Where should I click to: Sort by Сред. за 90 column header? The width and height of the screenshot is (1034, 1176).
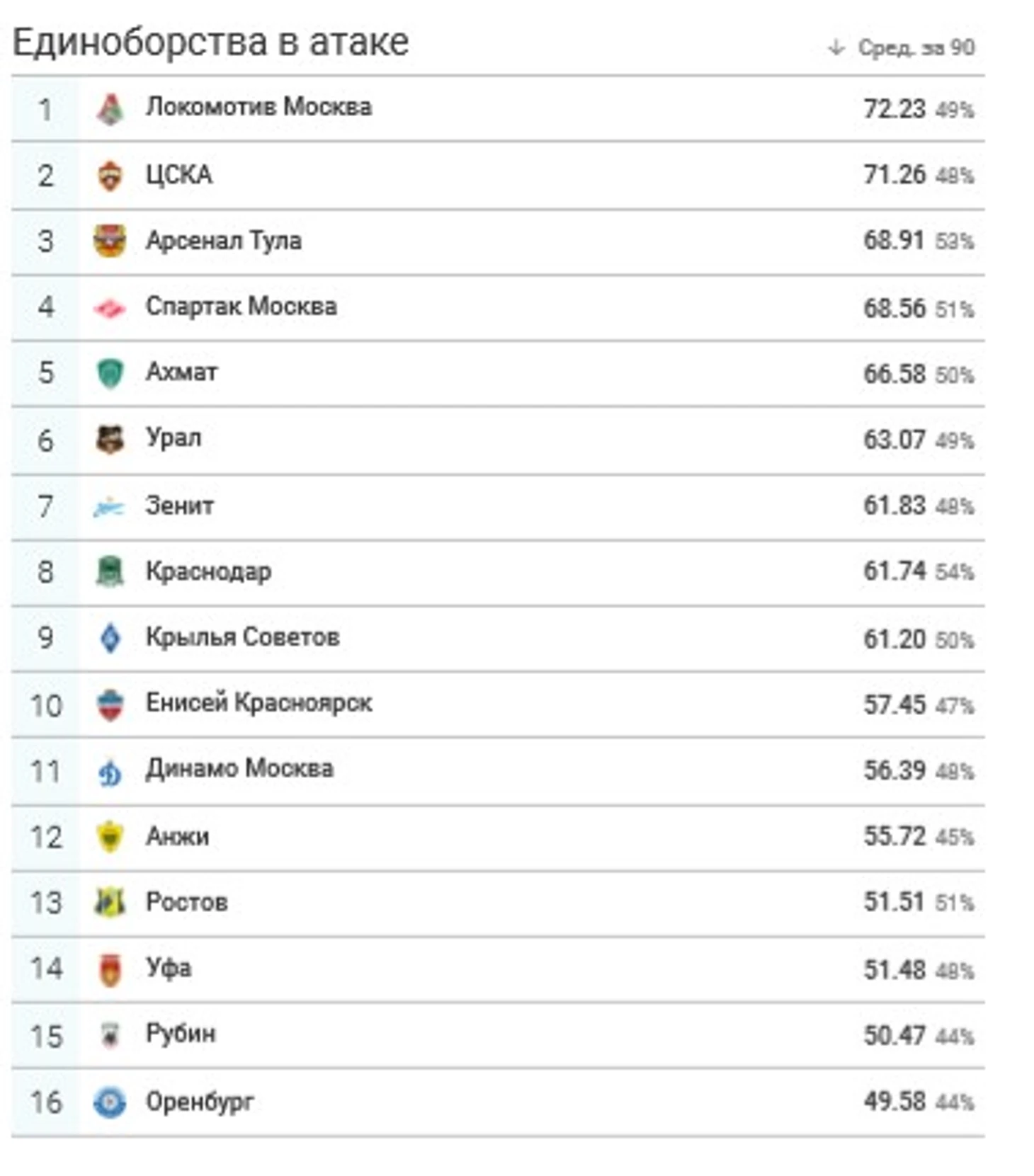[x=916, y=48]
